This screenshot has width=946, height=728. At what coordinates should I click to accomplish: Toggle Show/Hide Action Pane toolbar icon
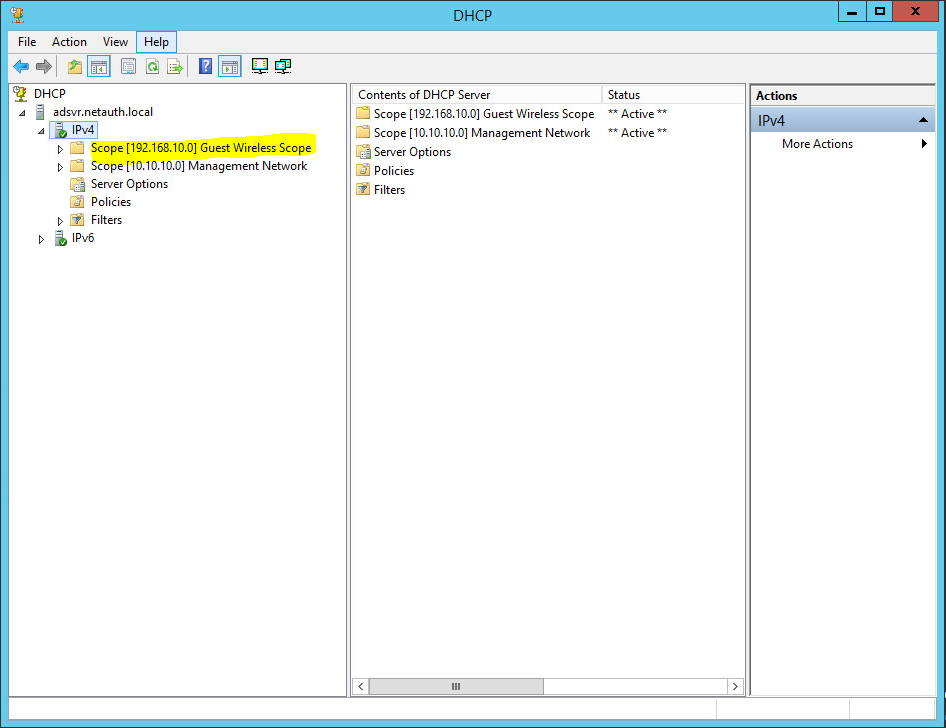(x=230, y=66)
